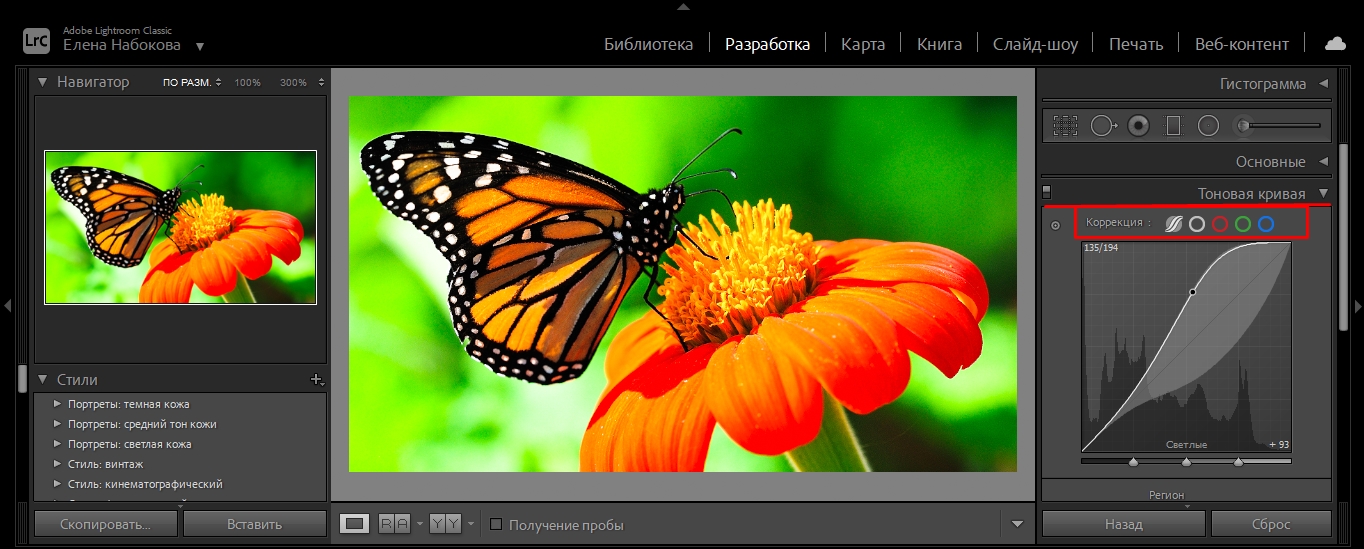Select the green channel curve
The height and width of the screenshot is (549, 1364).
(x=1243, y=224)
